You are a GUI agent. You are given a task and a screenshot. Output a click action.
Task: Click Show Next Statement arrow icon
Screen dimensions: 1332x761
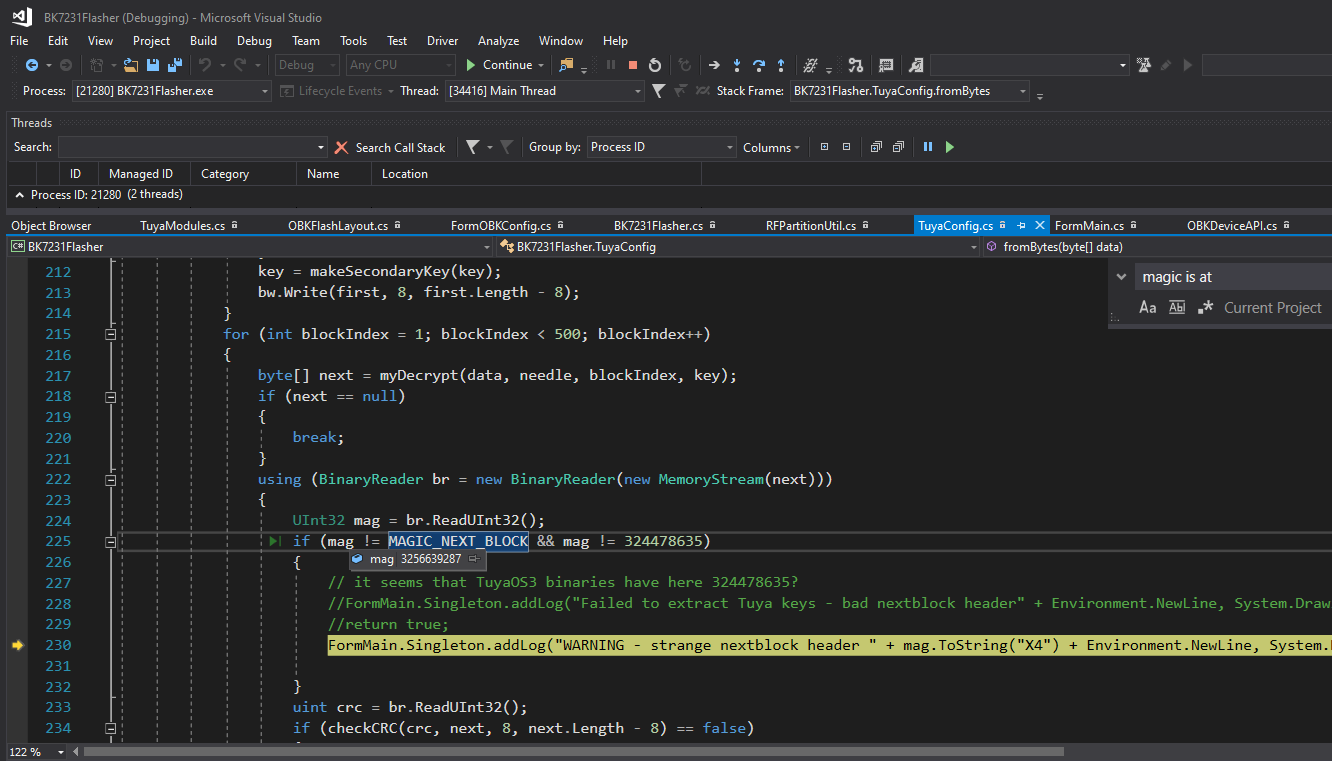tap(714, 65)
